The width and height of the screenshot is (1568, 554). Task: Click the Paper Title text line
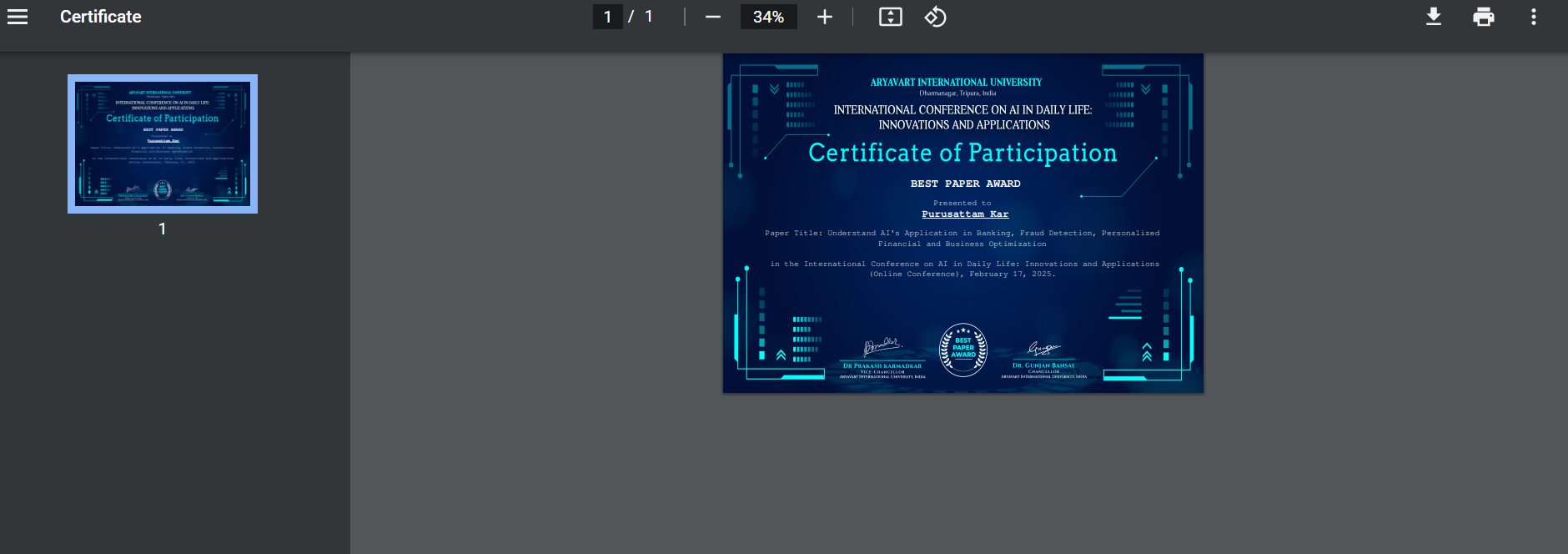(962, 239)
